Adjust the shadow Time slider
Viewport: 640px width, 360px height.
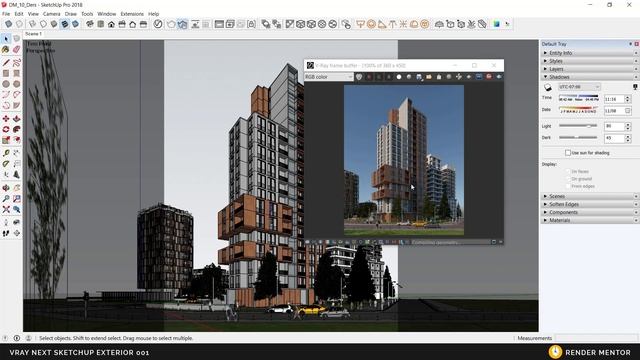[578, 98]
